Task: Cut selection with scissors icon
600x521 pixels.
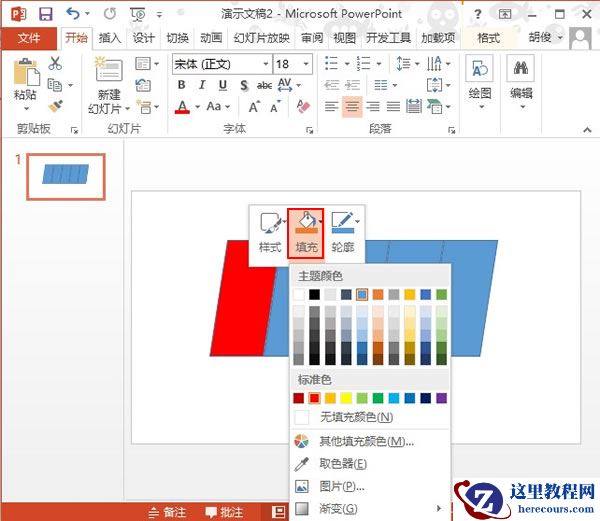Action: click(55, 63)
